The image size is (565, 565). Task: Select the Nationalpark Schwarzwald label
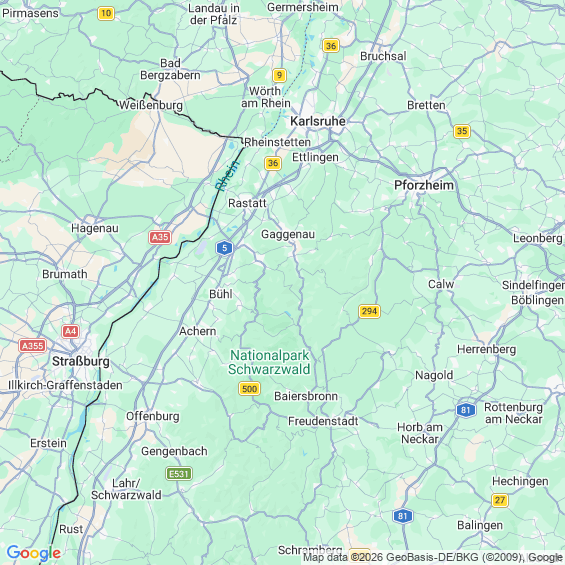pyautogui.click(x=269, y=362)
